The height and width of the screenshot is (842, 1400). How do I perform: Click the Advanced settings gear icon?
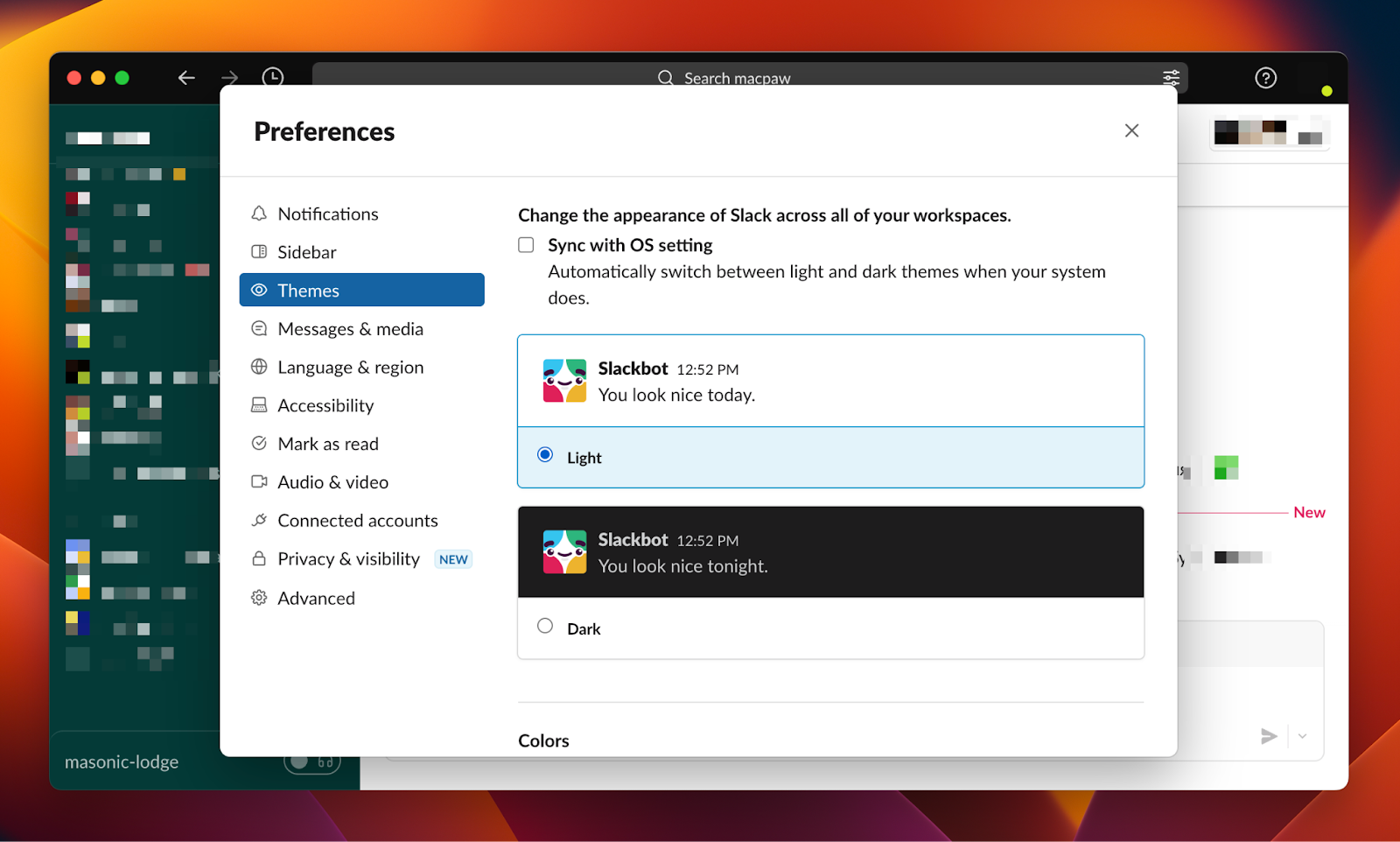tap(259, 598)
